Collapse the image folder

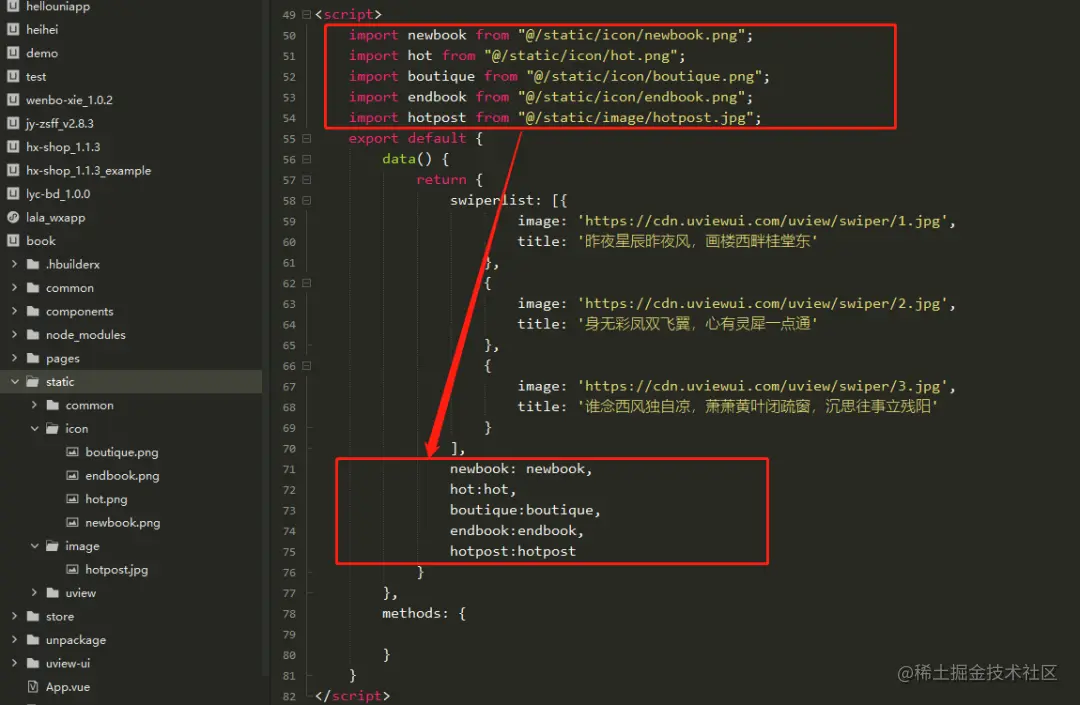(34, 545)
